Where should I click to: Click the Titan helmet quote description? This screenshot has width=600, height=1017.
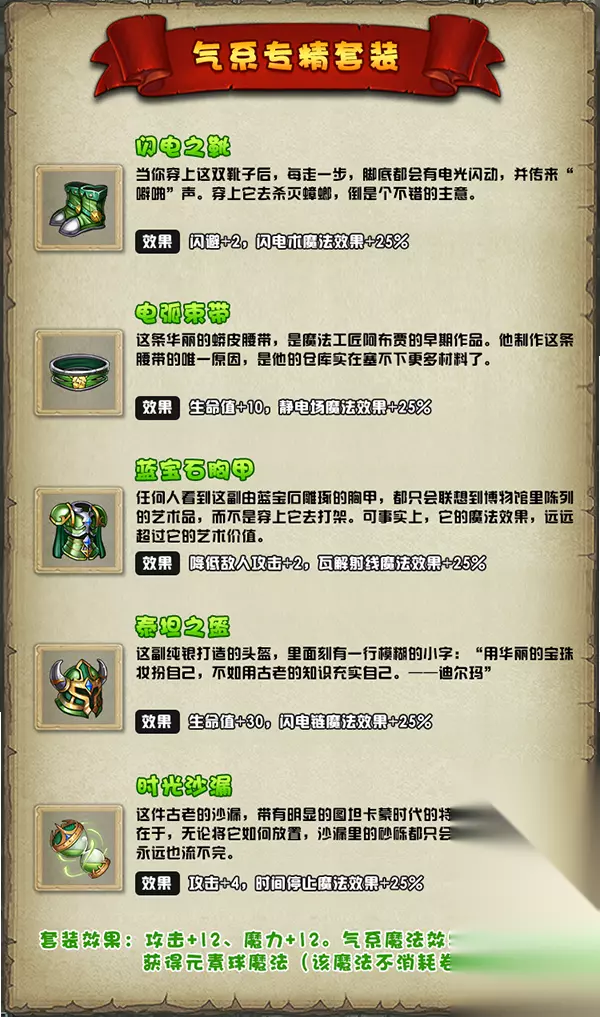pyautogui.click(x=354, y=663)
